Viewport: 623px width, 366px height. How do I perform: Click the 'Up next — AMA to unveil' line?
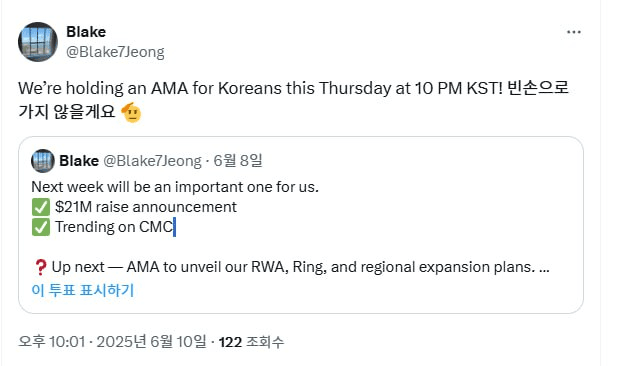300,267
